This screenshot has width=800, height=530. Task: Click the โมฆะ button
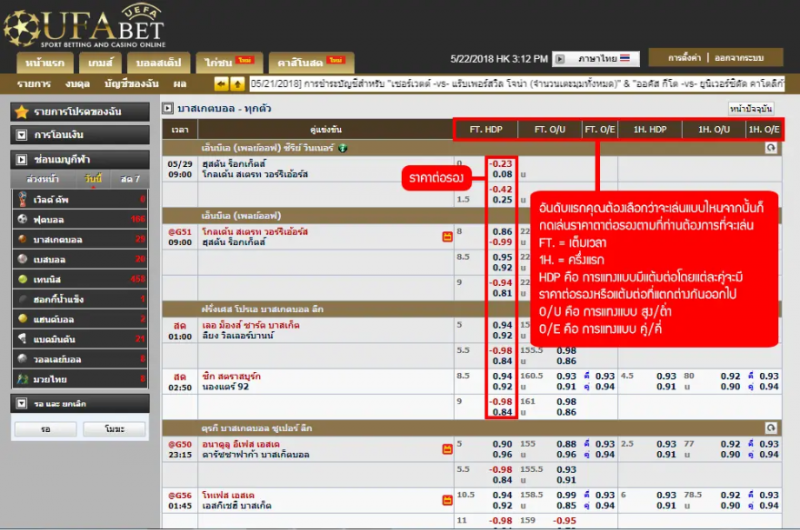pyautogui.click(x=114, y=429)
